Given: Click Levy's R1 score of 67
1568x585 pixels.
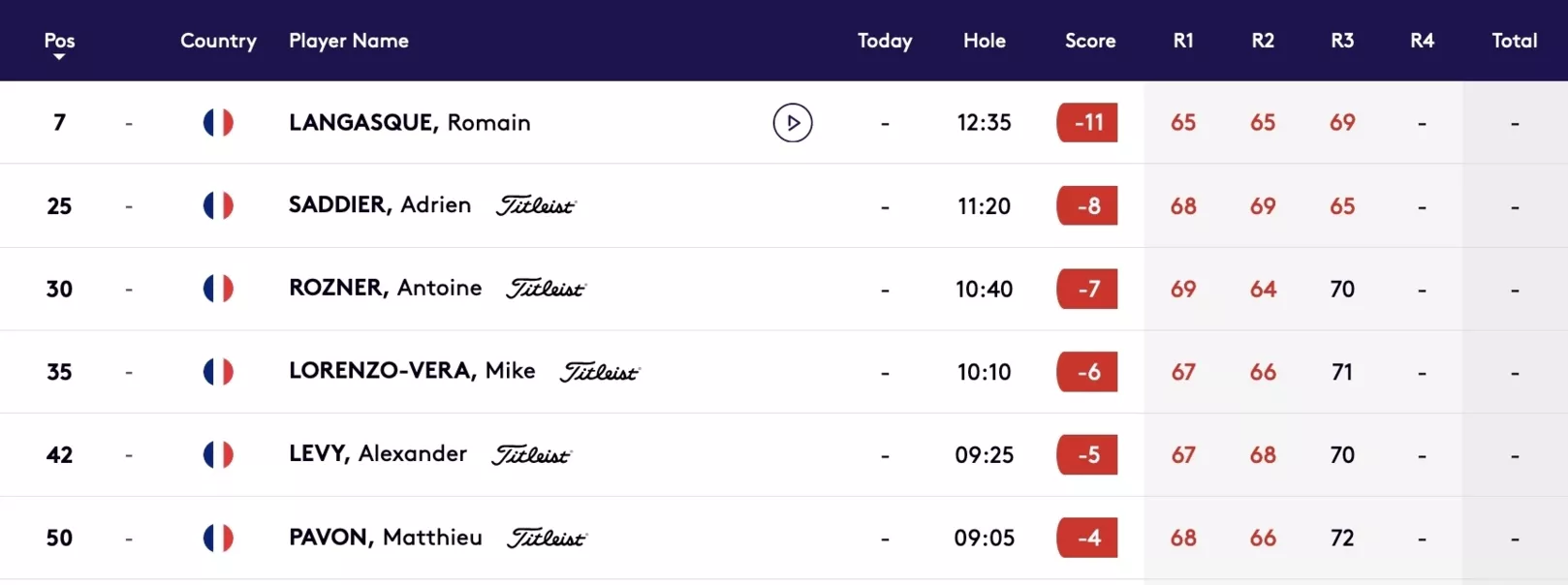Looking at the screenshot, I should 1183,455.
